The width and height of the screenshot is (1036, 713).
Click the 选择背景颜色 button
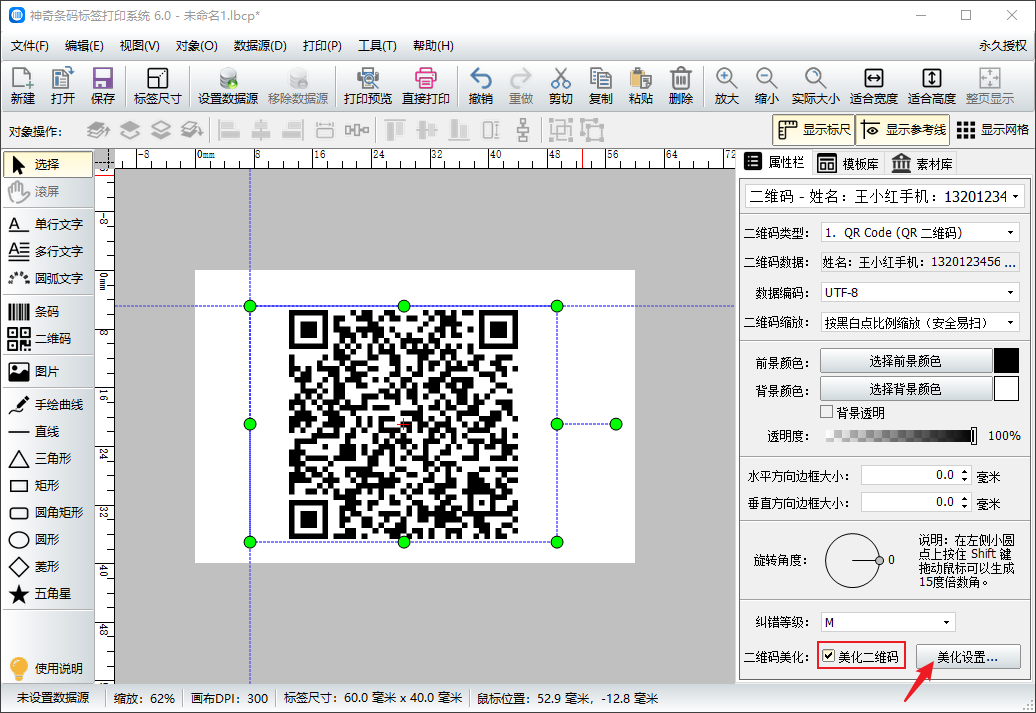tap(906, 389)
